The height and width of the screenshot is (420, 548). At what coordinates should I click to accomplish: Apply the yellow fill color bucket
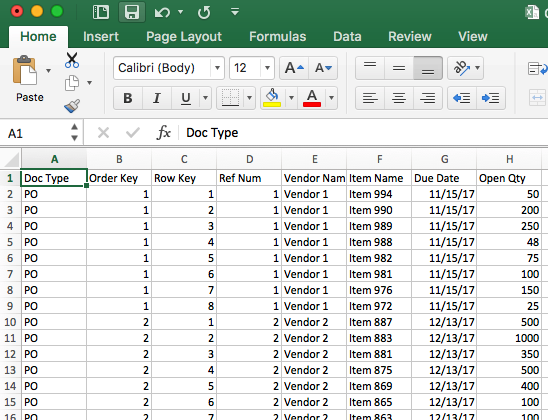[272, 98]
